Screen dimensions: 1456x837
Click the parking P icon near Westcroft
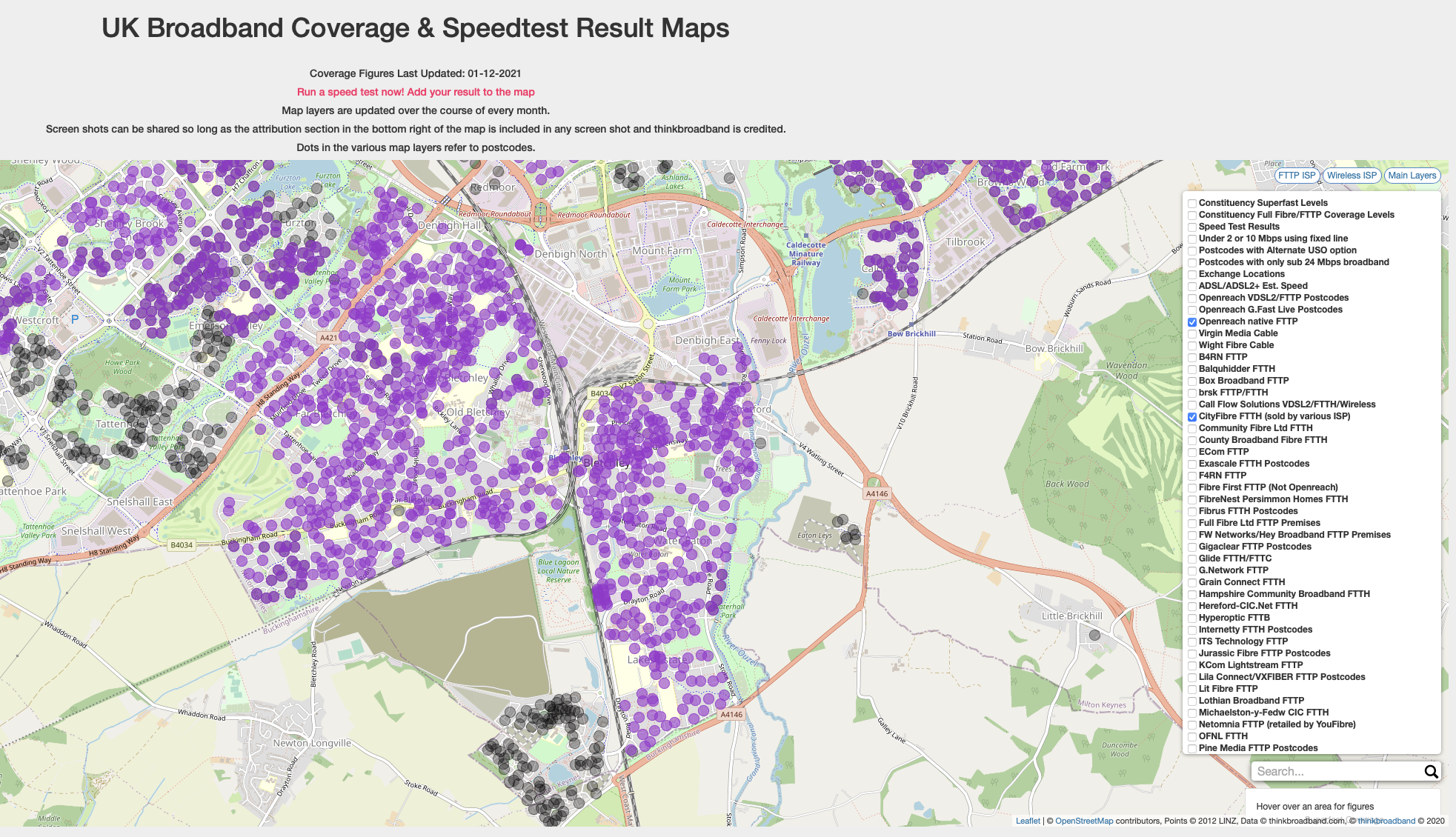click(x=75, y=319)
